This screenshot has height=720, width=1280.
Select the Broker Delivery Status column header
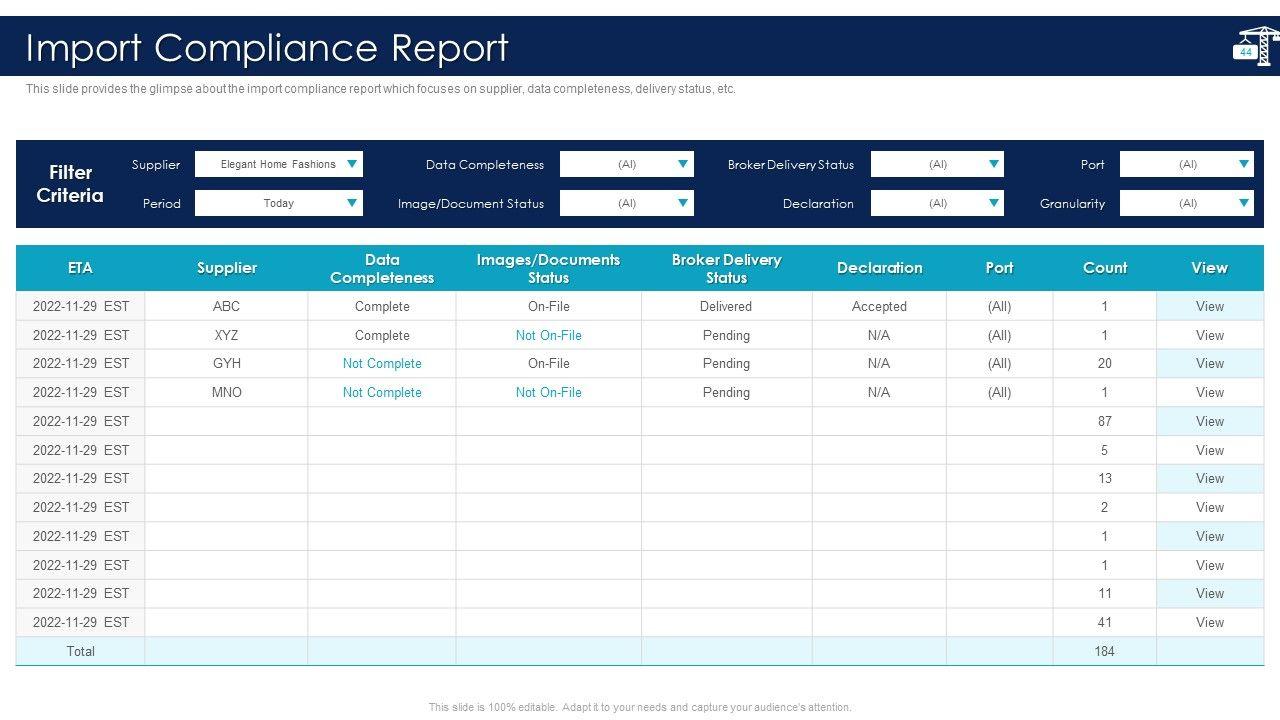726,268
